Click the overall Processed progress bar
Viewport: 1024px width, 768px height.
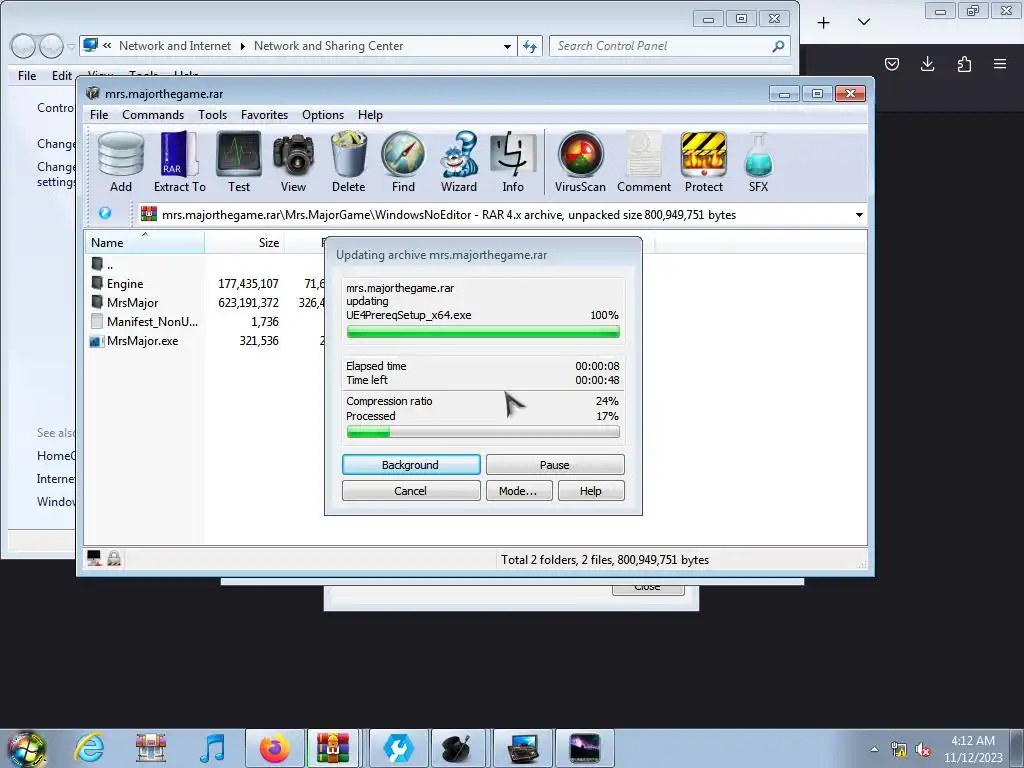click(x=483, y=432)
